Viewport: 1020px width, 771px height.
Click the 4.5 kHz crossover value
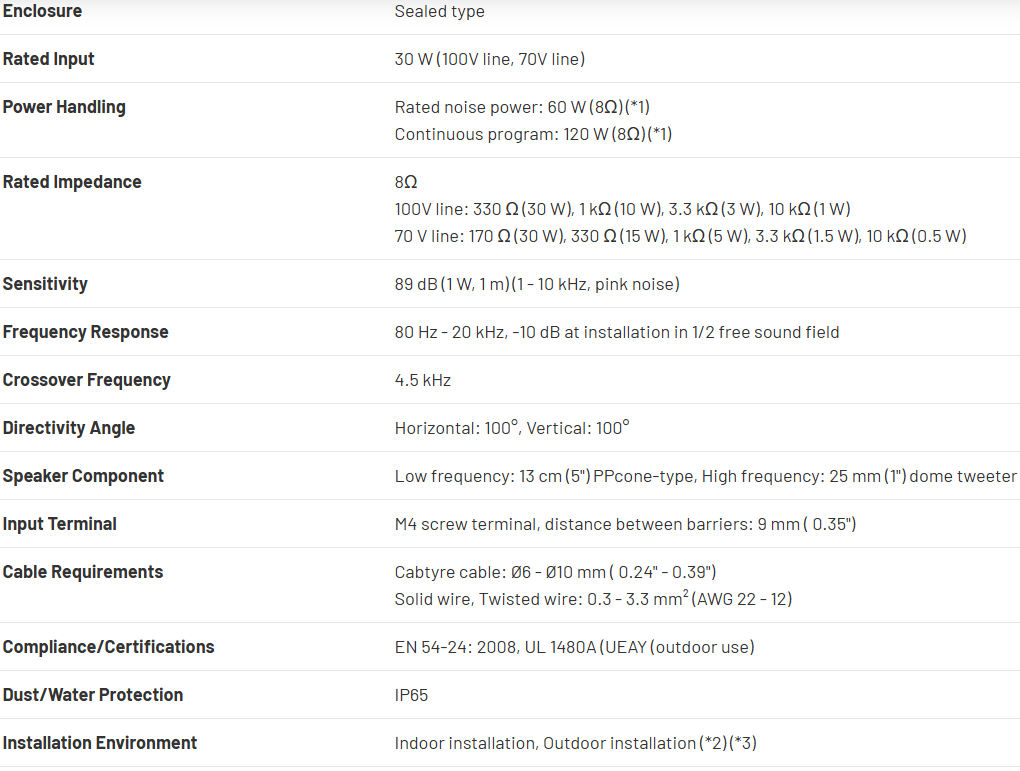[x=422, y=380]
